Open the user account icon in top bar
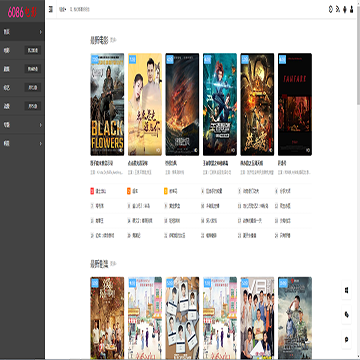This screenshot has width=360, height=360. click(x=351, y=9)
